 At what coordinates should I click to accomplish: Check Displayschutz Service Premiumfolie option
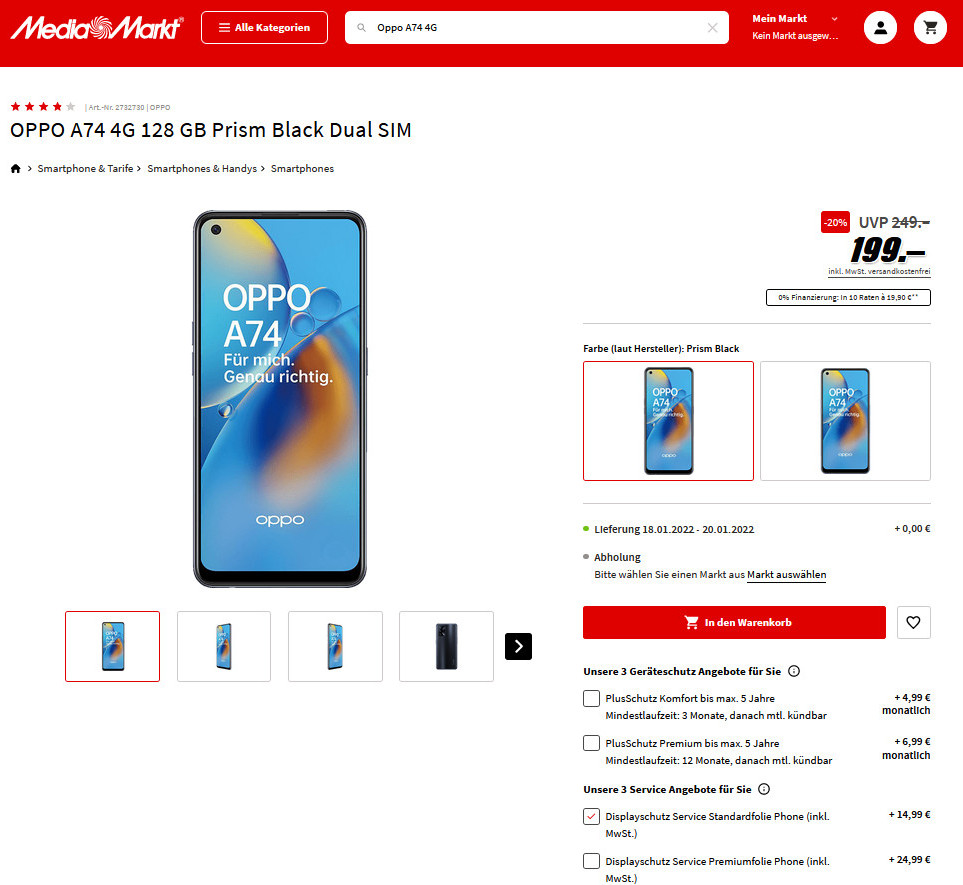click(591, 861)
